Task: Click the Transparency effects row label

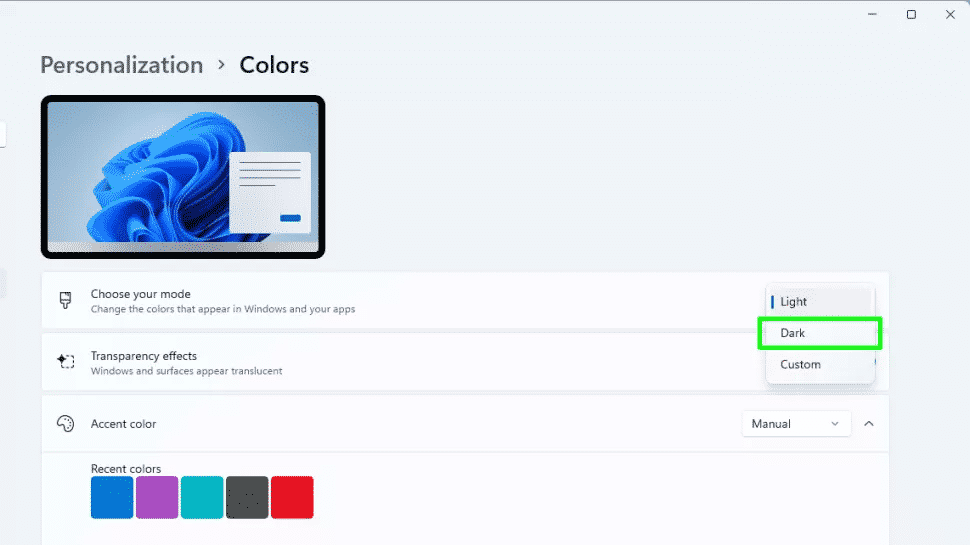Action: point(143,356)
